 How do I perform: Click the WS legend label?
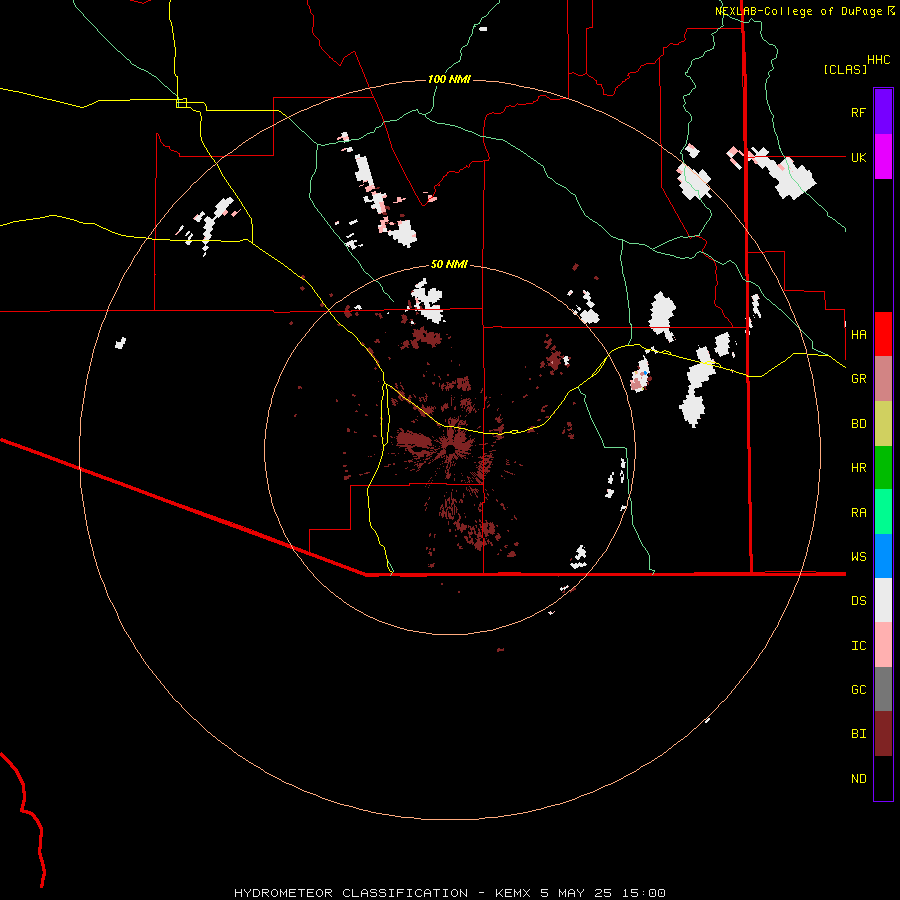[858, 556]
